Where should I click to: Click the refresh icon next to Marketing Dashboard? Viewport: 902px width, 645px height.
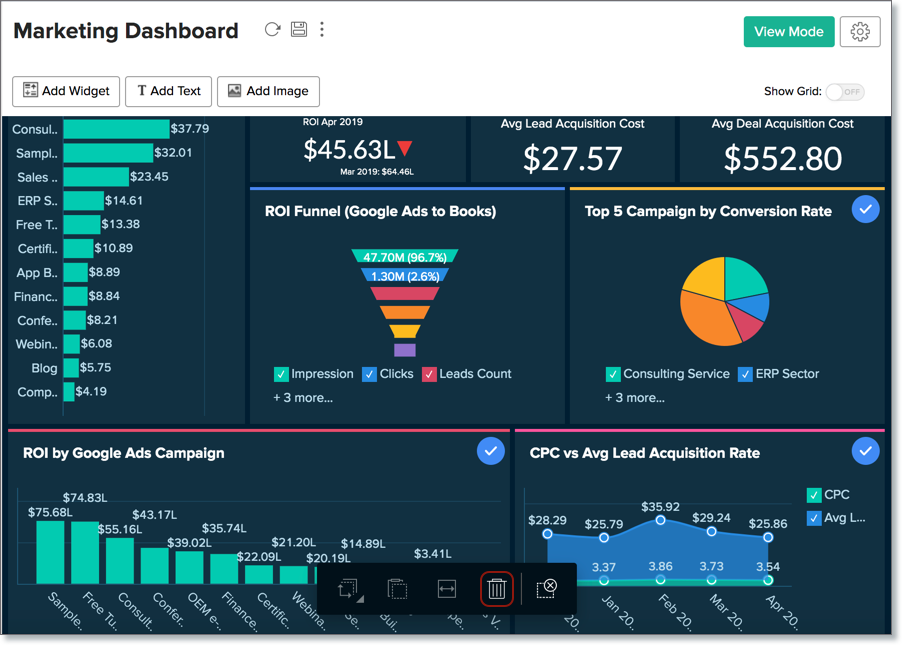272,29
